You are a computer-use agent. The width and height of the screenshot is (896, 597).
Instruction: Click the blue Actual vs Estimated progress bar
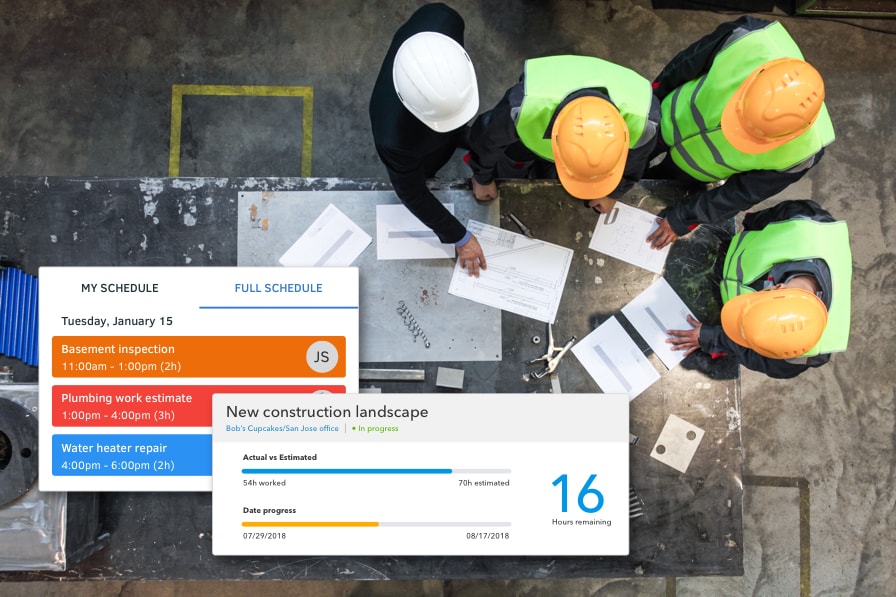(375, 471)
